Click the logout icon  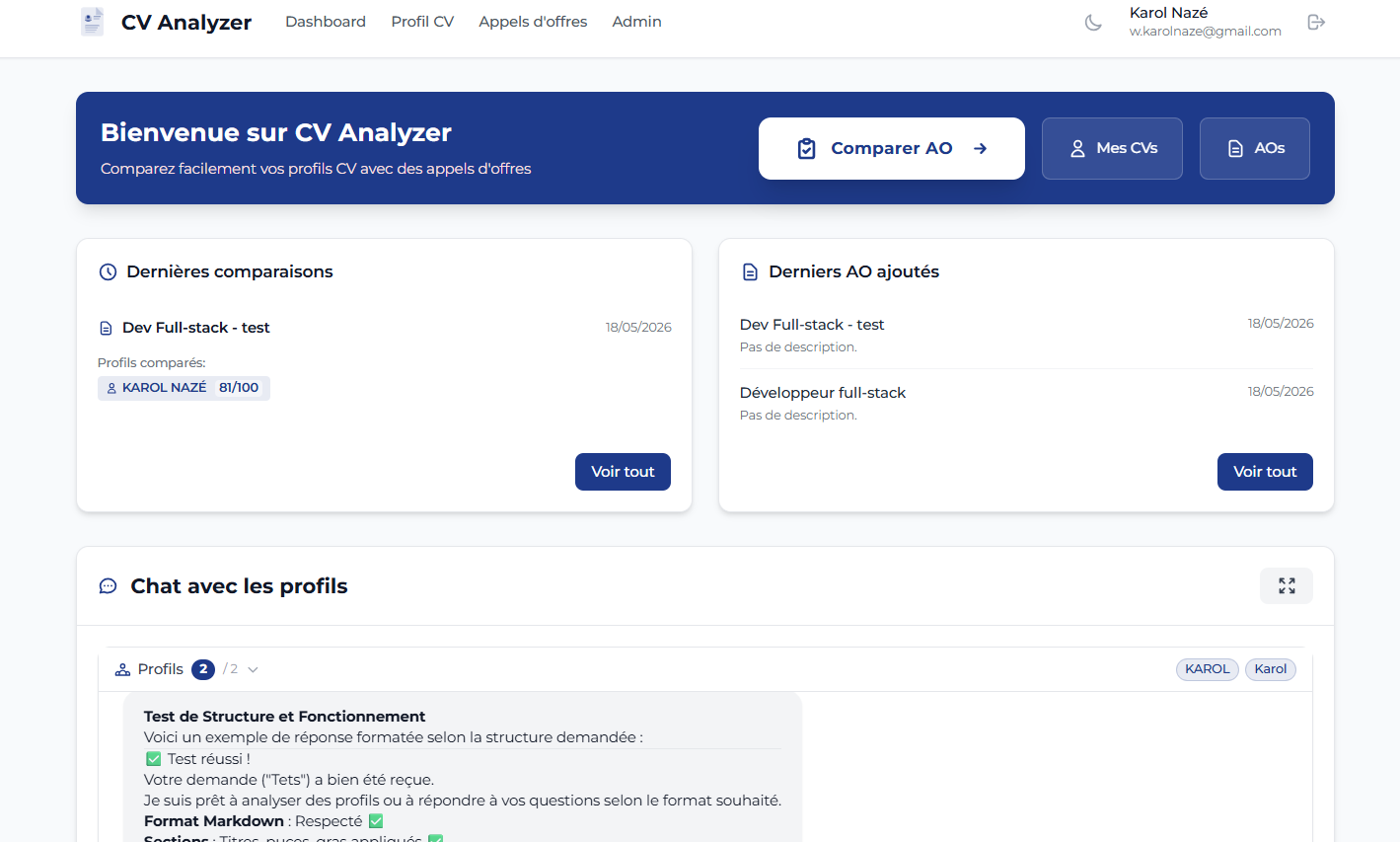(1316, 22)
